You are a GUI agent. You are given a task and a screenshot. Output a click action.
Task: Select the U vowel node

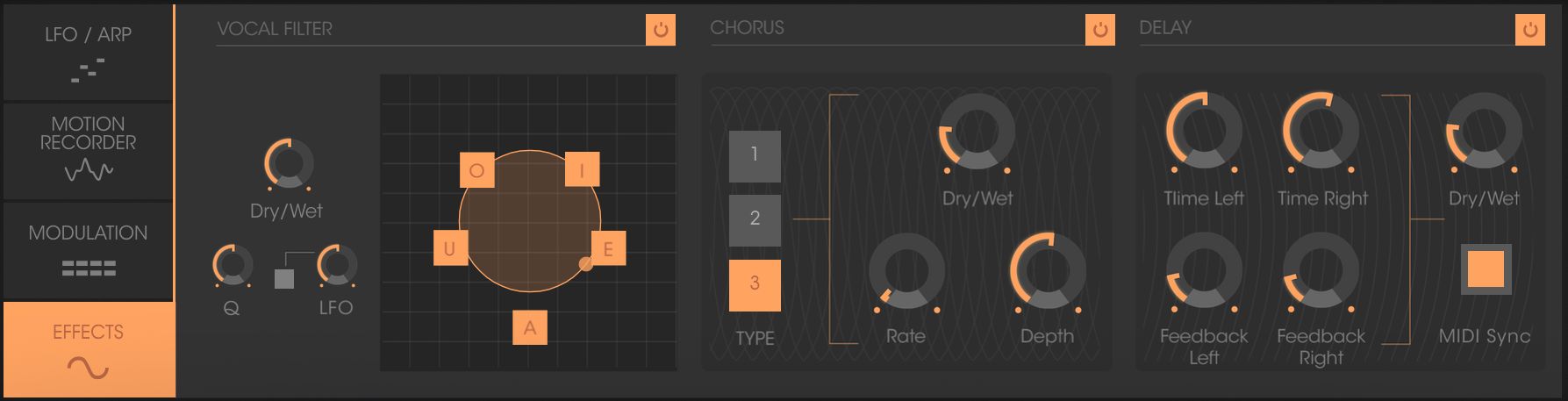tap(450, 248)
